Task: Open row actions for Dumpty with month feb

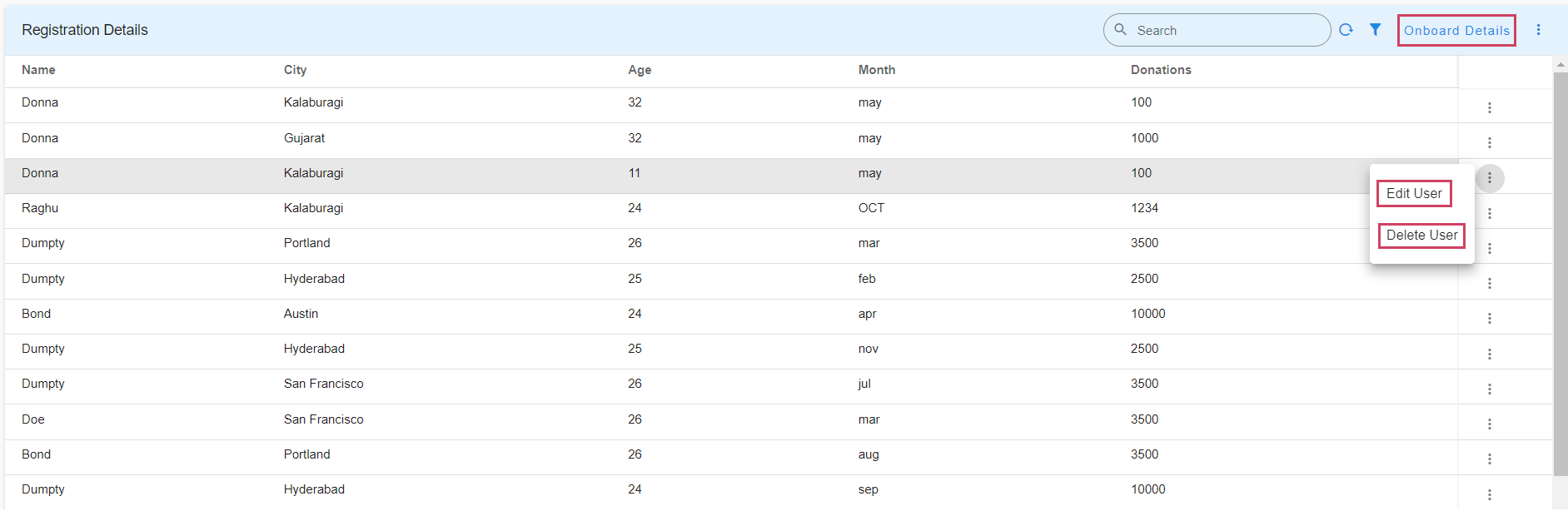Action: pyautogui.click(x=1489, y=283)
